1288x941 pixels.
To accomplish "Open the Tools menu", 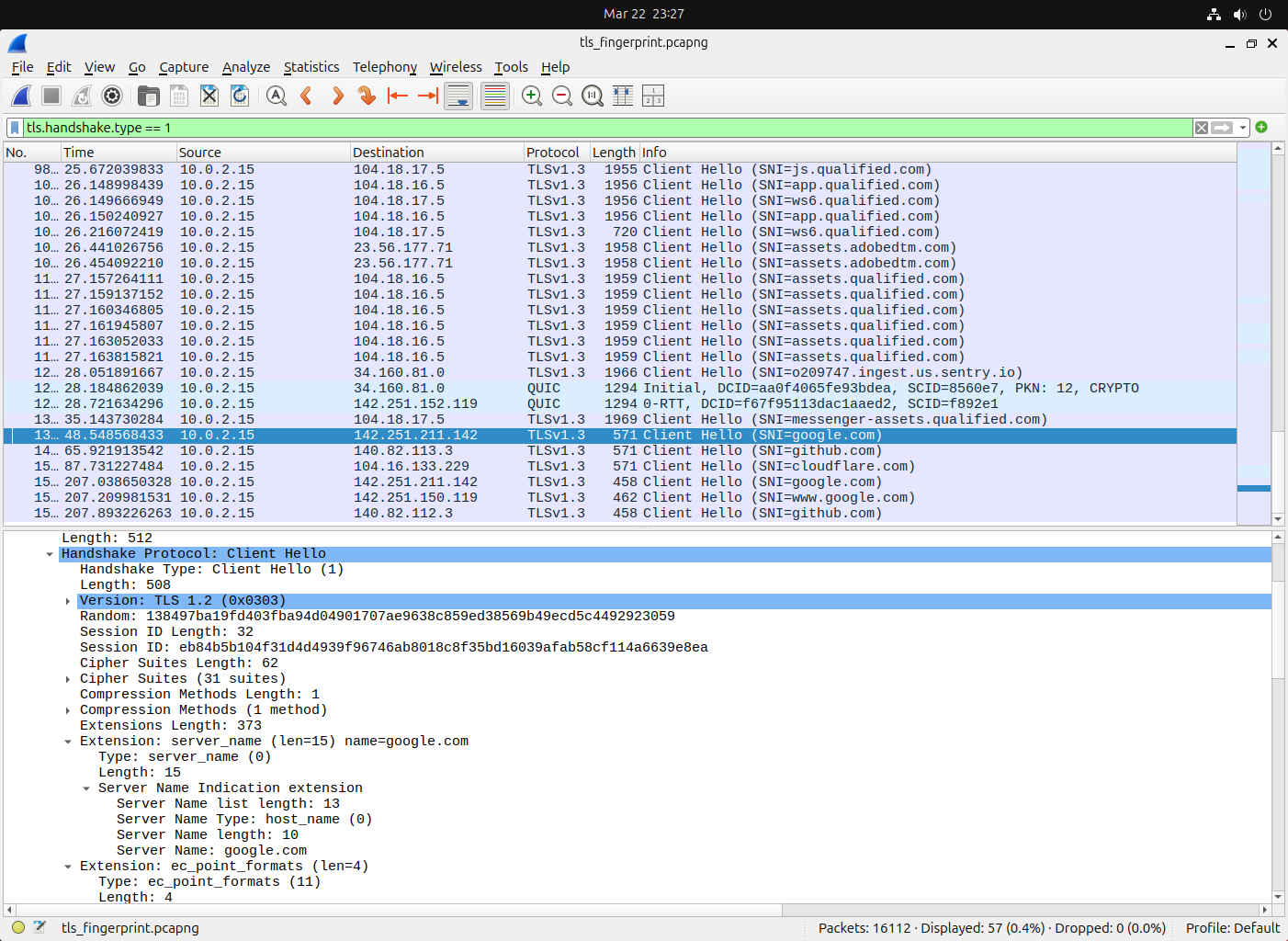I will [511, 67].
